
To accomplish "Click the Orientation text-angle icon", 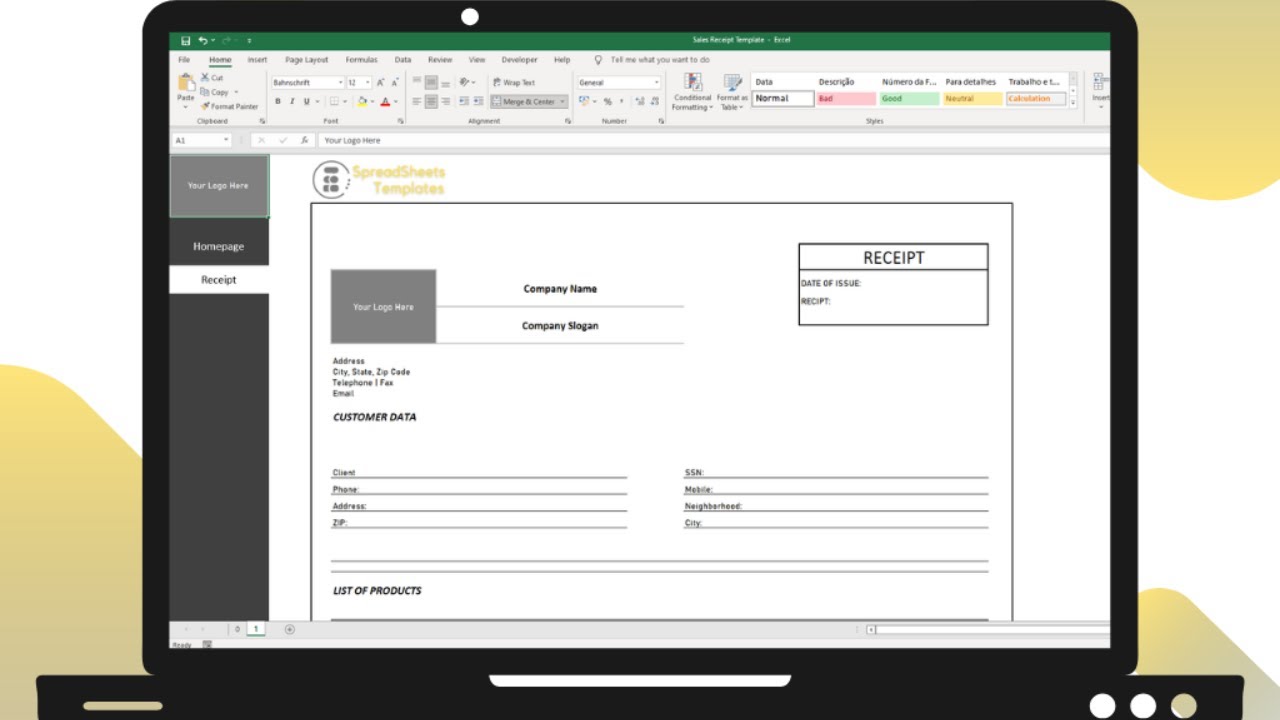I will coord(465,83).
